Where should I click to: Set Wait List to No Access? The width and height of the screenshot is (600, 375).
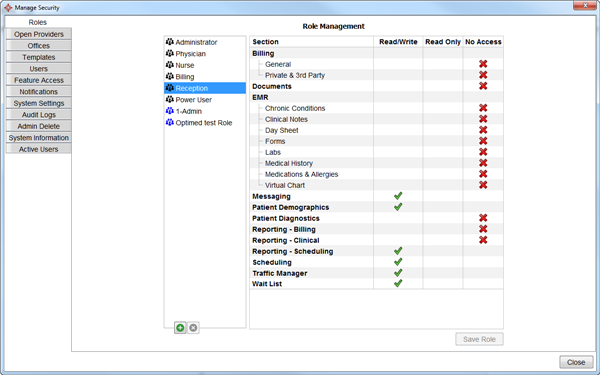pyautogui.click(x=483, y=284)
